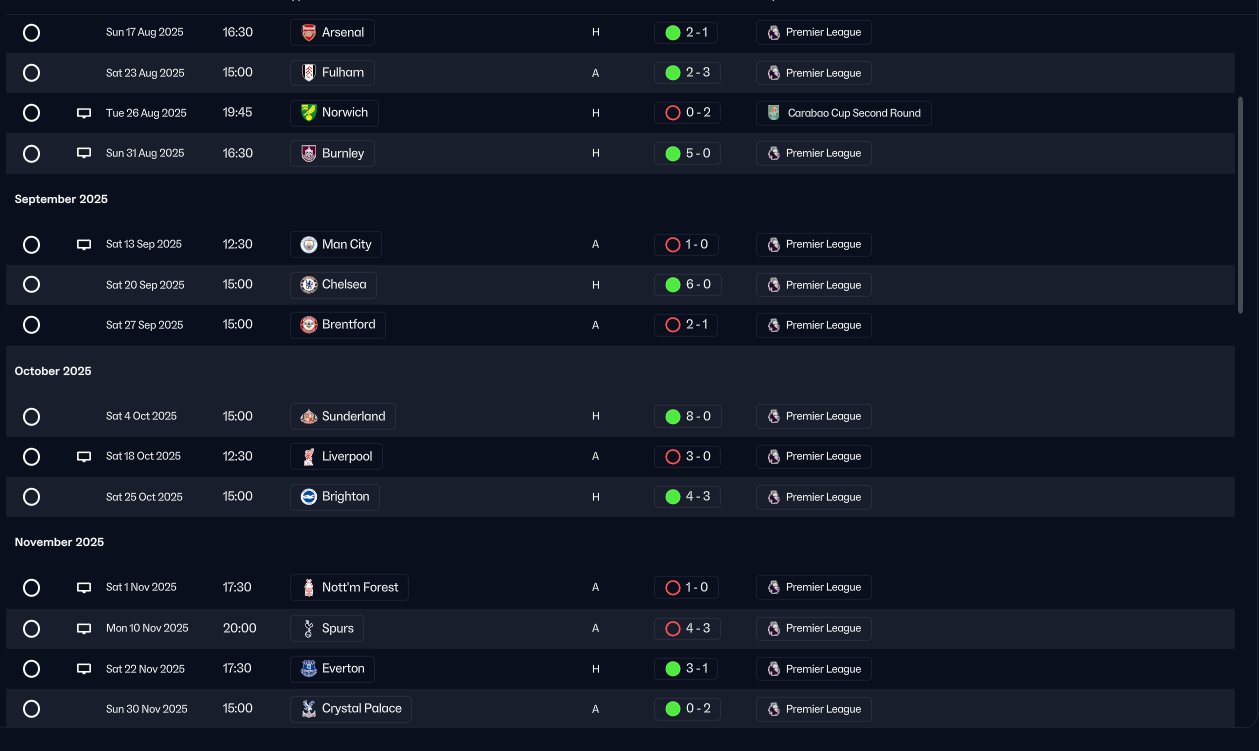
Task: Click the Brighton club crest icon
Action: 309,497
